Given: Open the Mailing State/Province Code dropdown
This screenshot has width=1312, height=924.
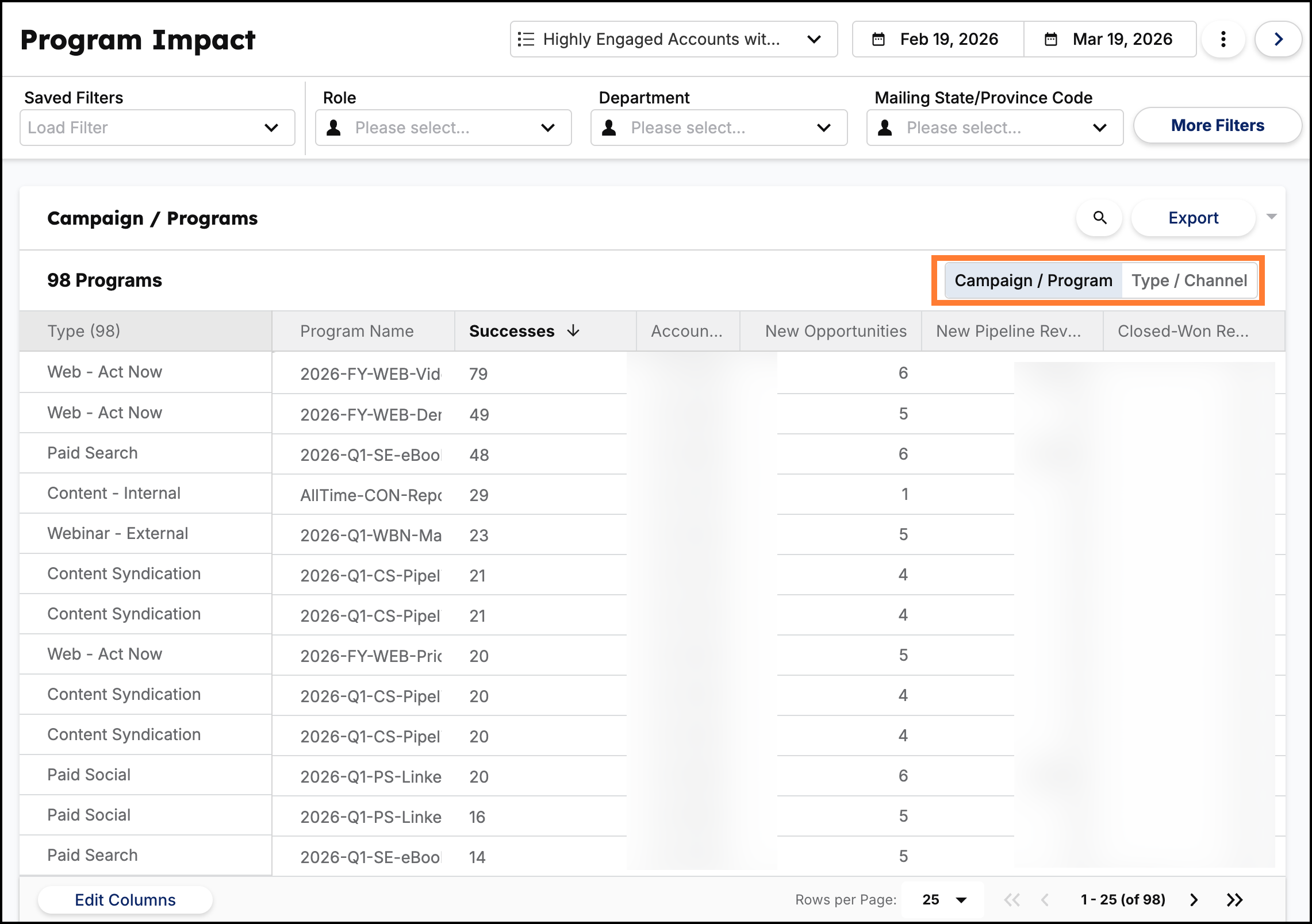Looking at the screenshot, I should pyautogui.click(x=995, y=128).
